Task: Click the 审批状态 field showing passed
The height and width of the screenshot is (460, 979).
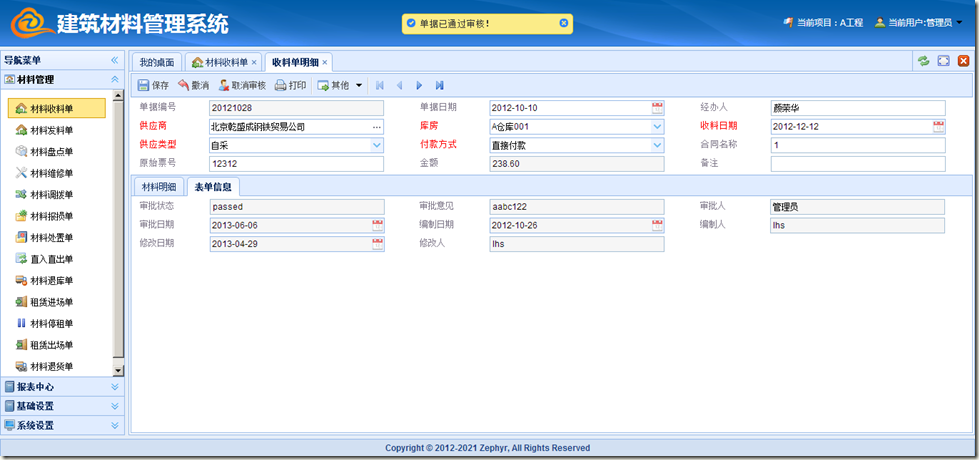Action: 297,207
